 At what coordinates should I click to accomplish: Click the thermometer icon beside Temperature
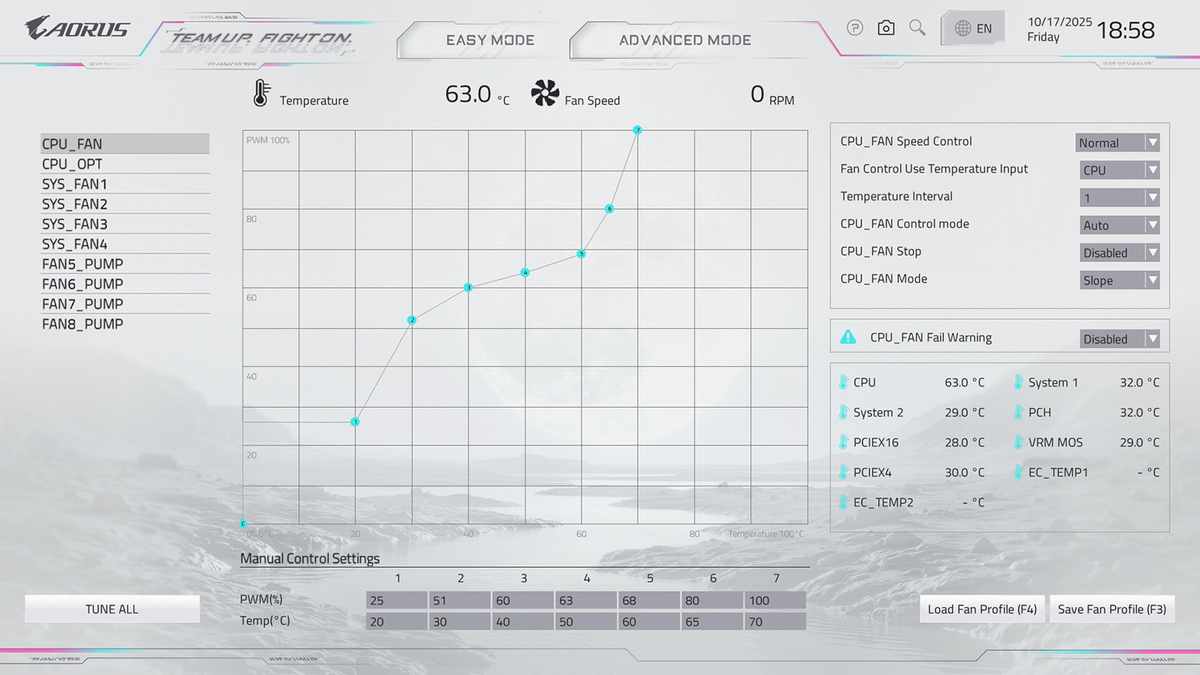click(261, 94)
